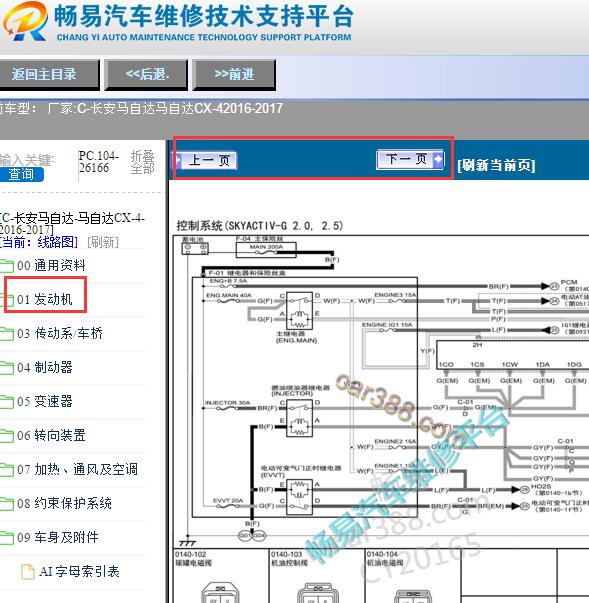
Task: Open the 05 变速器 folder
Action: [45, 401]
